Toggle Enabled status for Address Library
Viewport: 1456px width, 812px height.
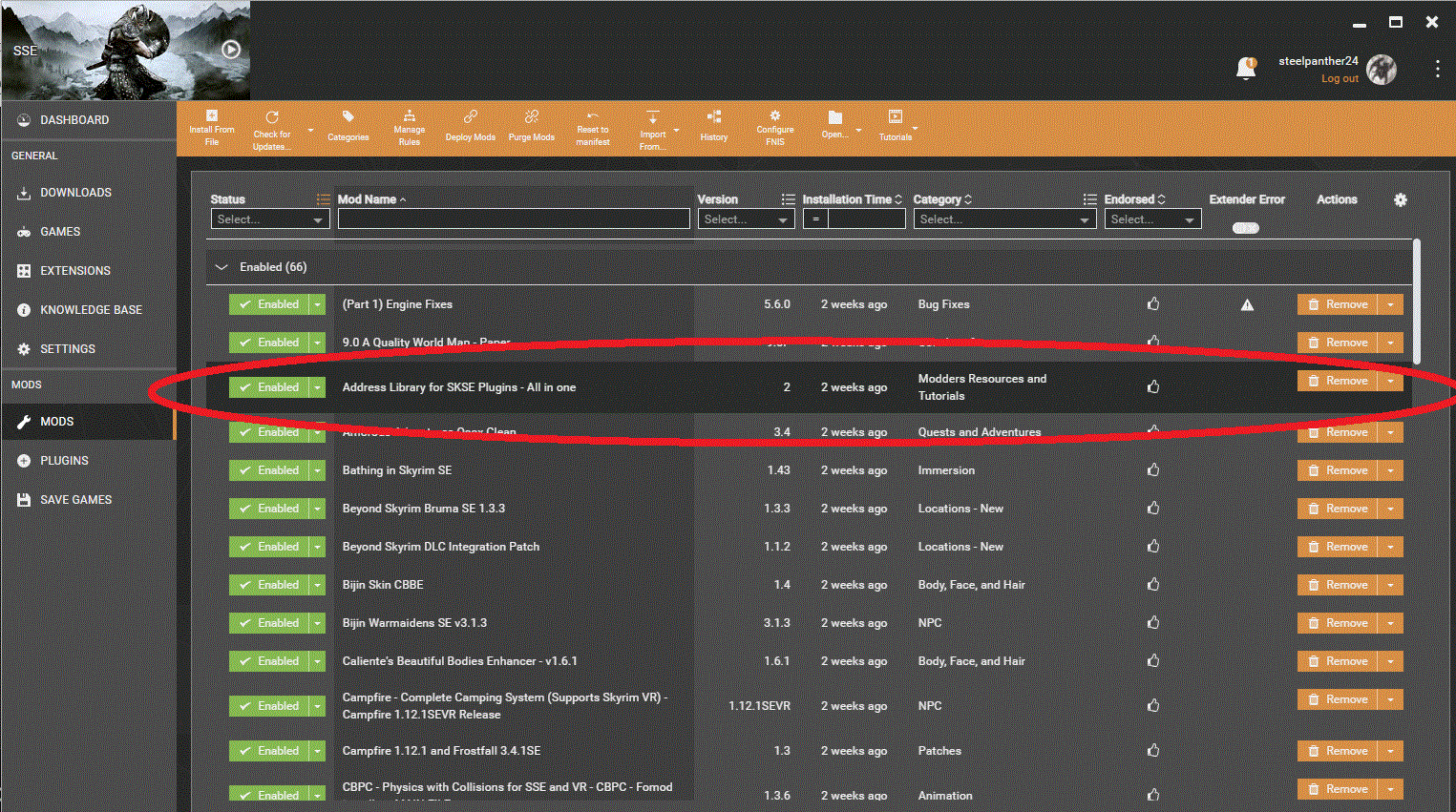pyautogui.click(x=268, y=387)
